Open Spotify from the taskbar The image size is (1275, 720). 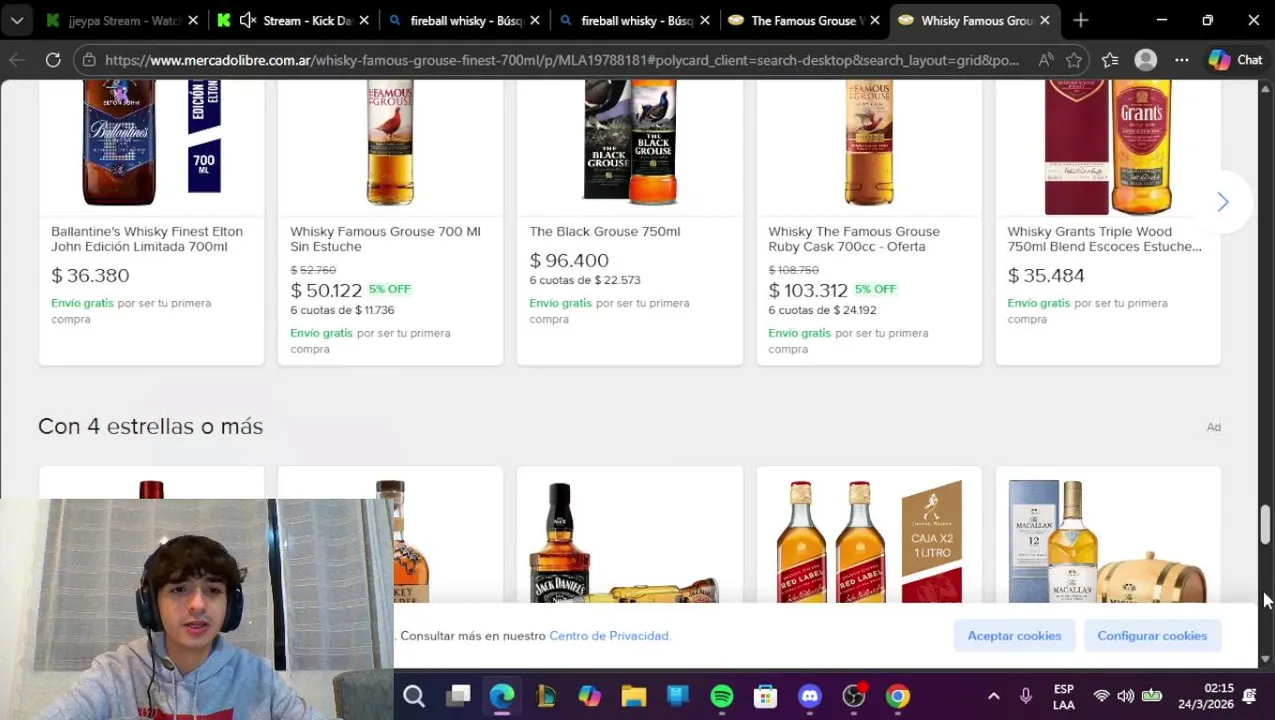pyautogui.click(x=722, y=696)
